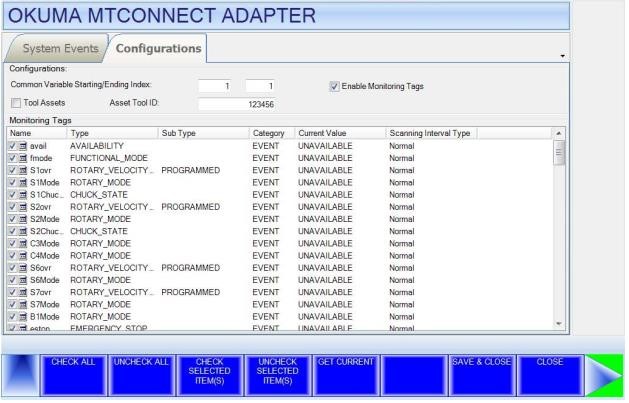Click PROGRAMMED sub type in S1ovr row
The width and height of the screenshot is (629, 403).
pyautogui.click(x=191, y=171)
